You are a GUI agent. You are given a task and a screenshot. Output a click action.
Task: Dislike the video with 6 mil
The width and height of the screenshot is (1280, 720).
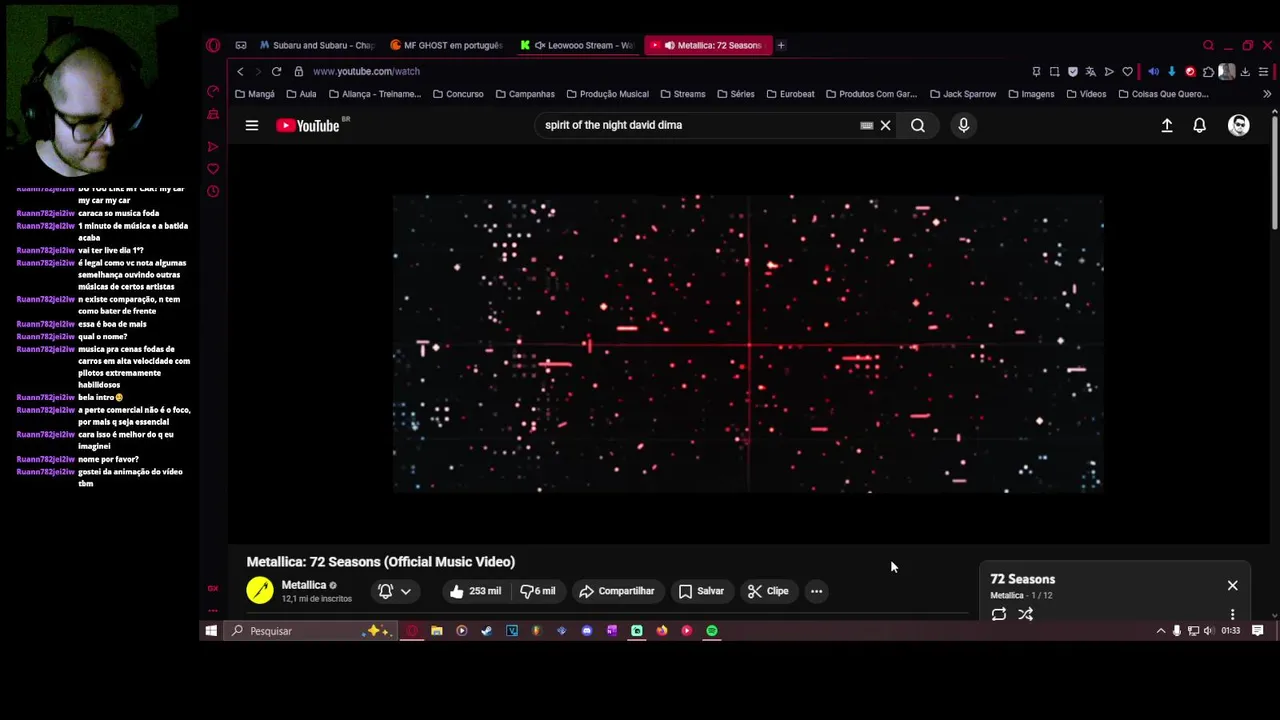540,591
